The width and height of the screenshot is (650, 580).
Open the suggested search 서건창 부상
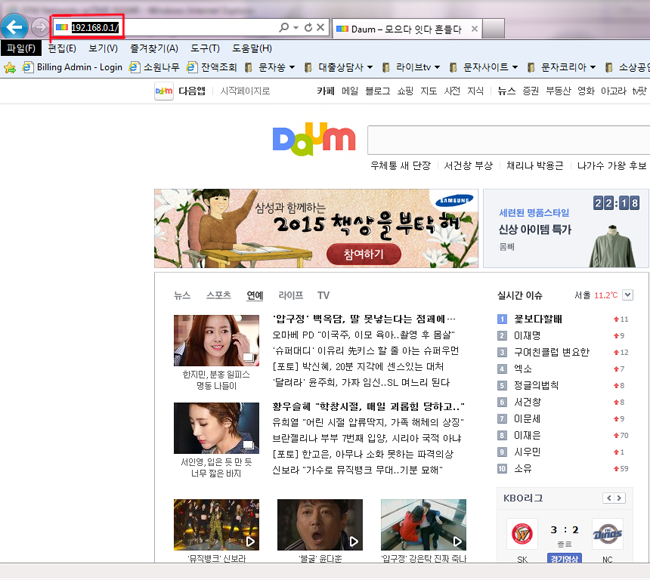468,166
